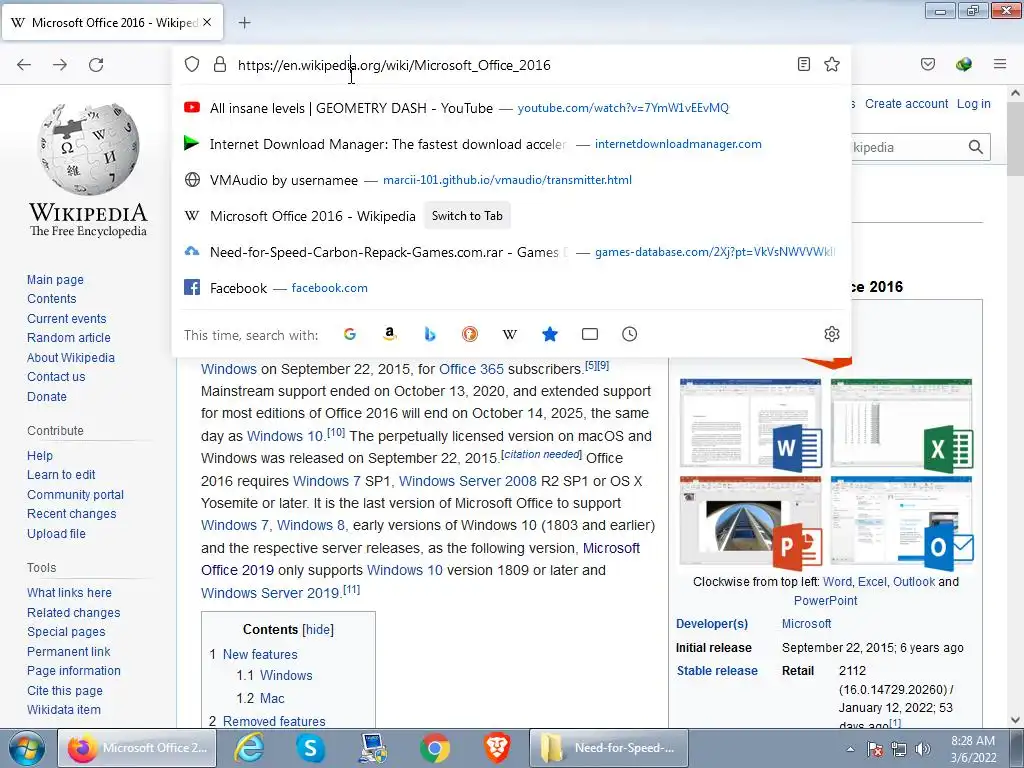Hide the Contents box via hide toggle
This screenshot has height=768, width=1024.
point(318,630)
